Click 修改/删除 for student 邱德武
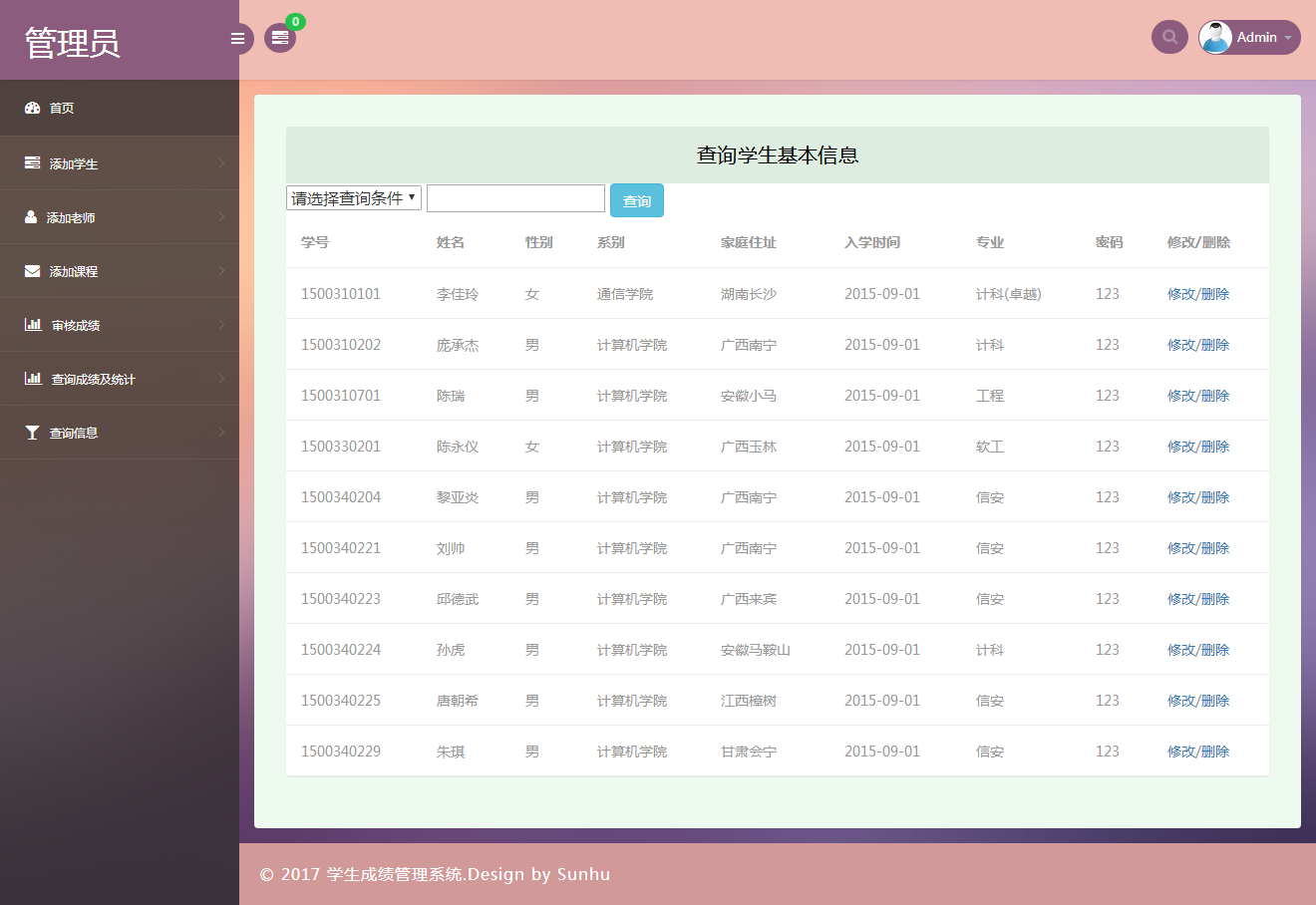Screen dimensions: 1316x905 click(x=1198, y=599)
